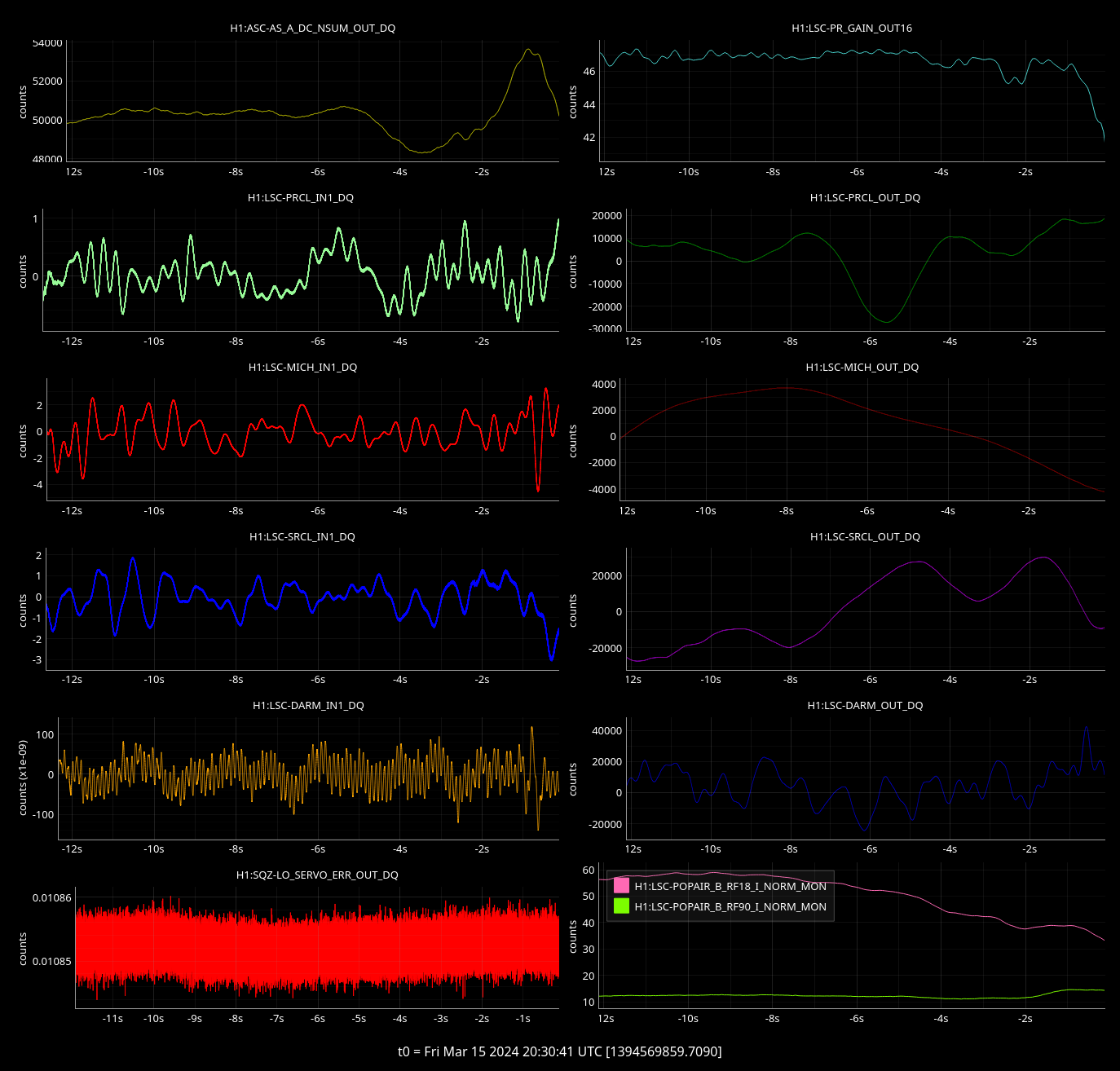The height and width of the screenshot is (1071, 1120).
Task: Click the 52000 y-axis label on ASC plot
Action: tap(47, 82)
